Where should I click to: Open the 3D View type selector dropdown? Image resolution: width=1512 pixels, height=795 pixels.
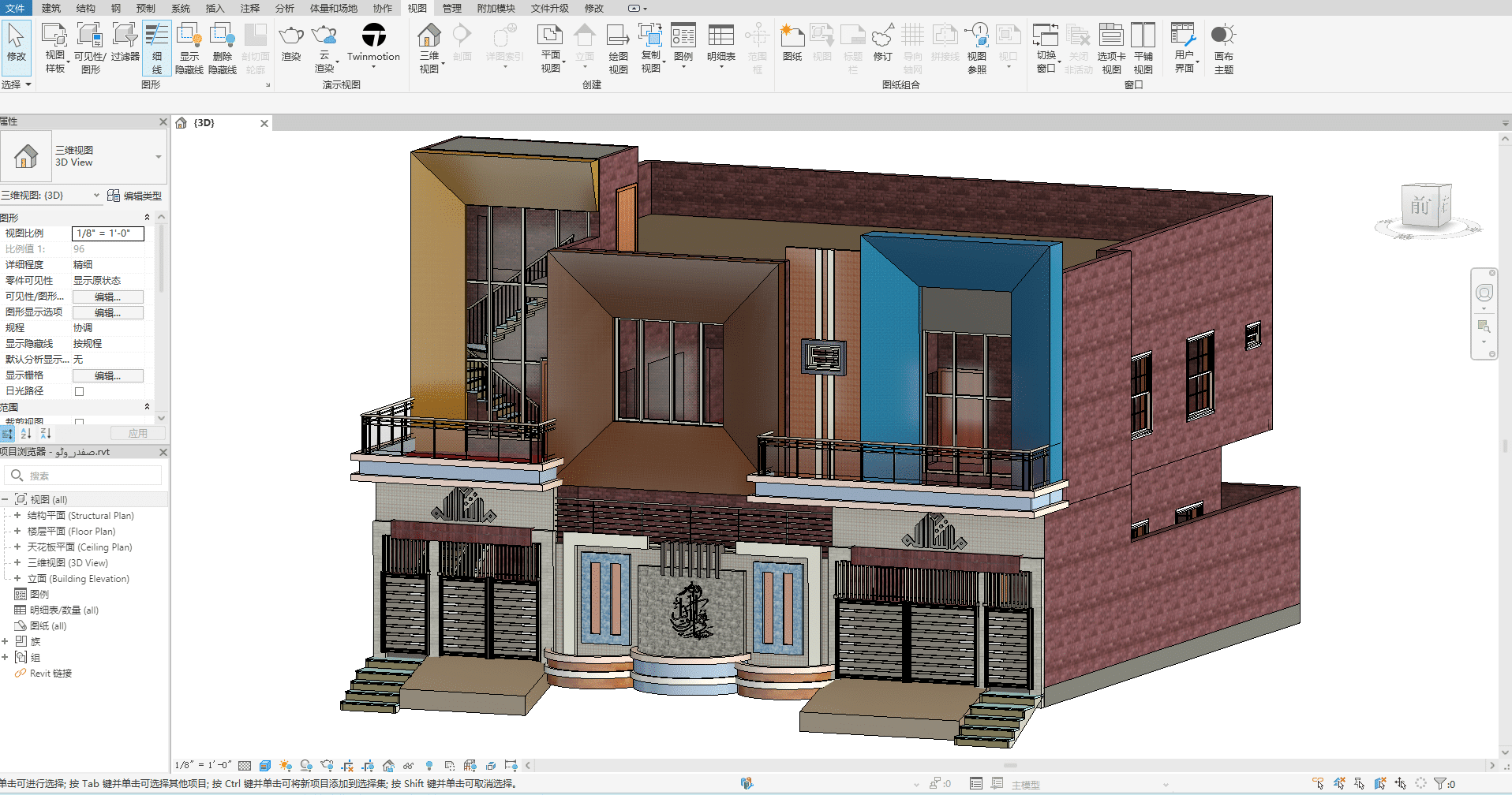click(158, 157)
